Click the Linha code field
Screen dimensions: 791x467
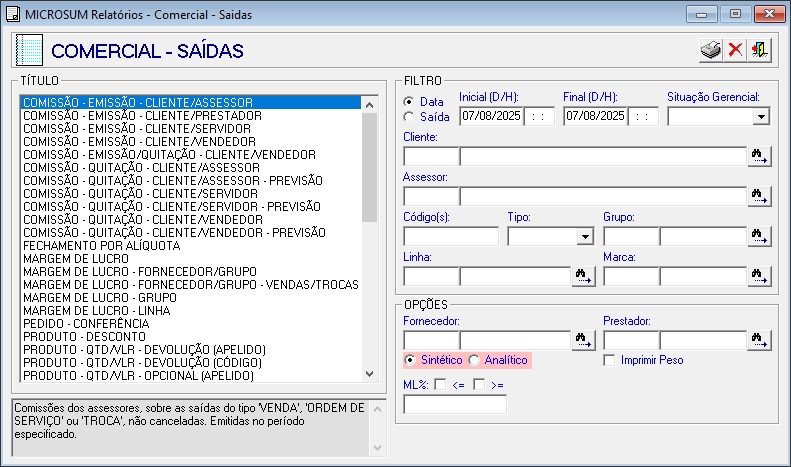pos(431,276)
